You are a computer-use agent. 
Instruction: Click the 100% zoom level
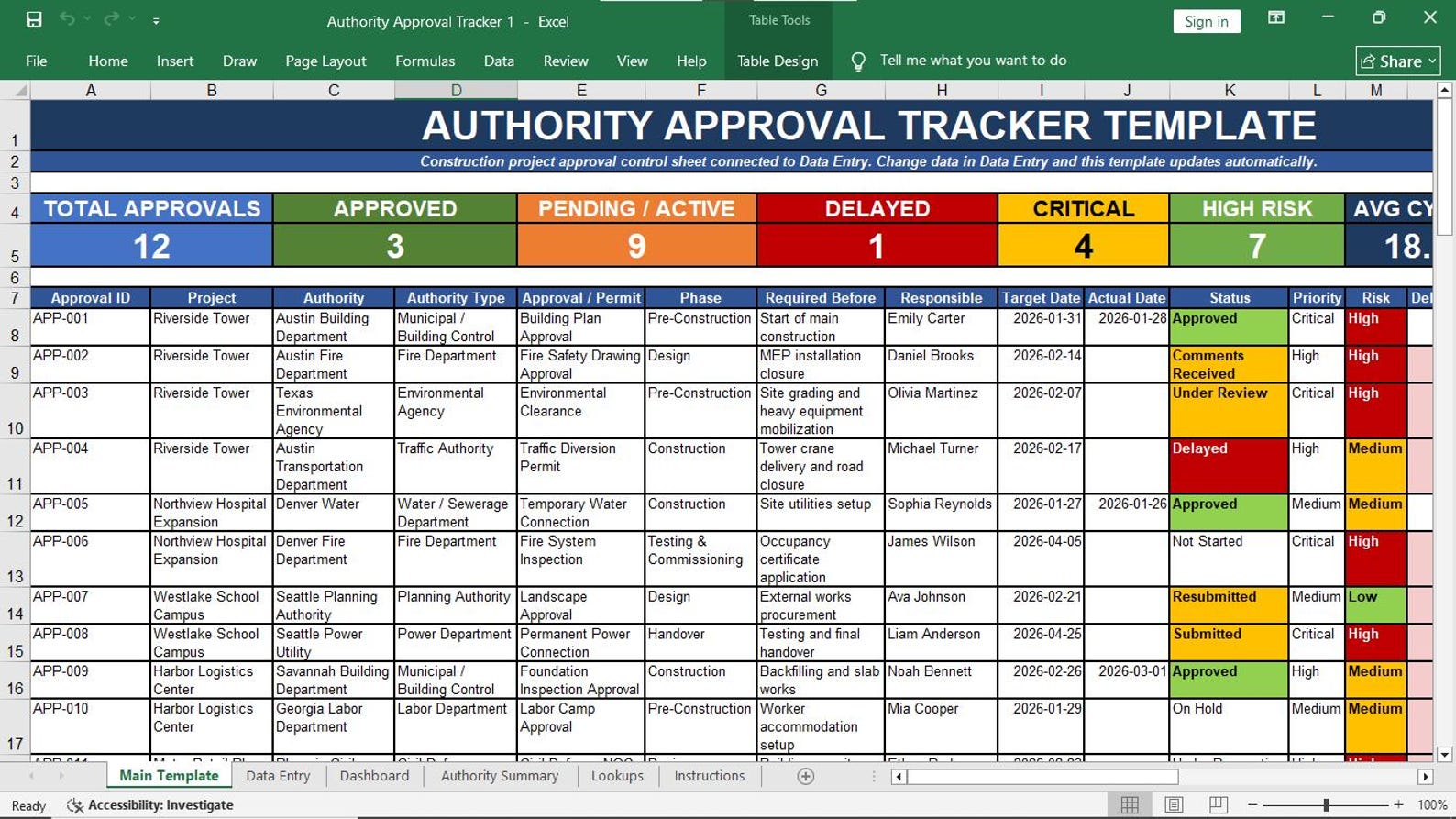click(1432, 804)
